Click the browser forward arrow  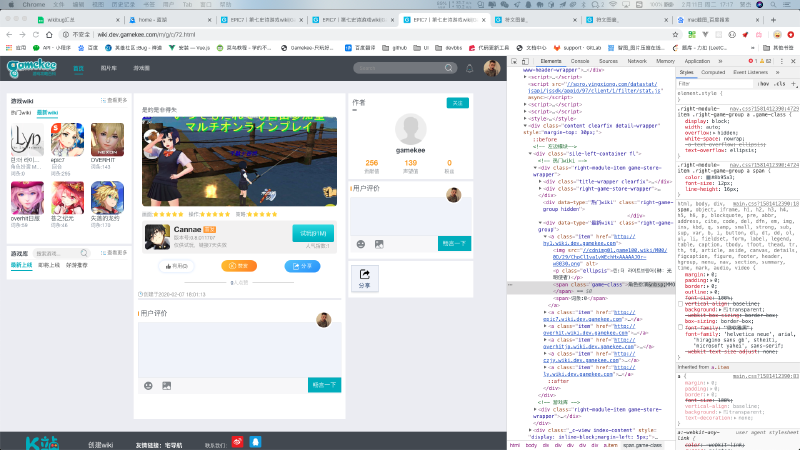coord(22,35)
